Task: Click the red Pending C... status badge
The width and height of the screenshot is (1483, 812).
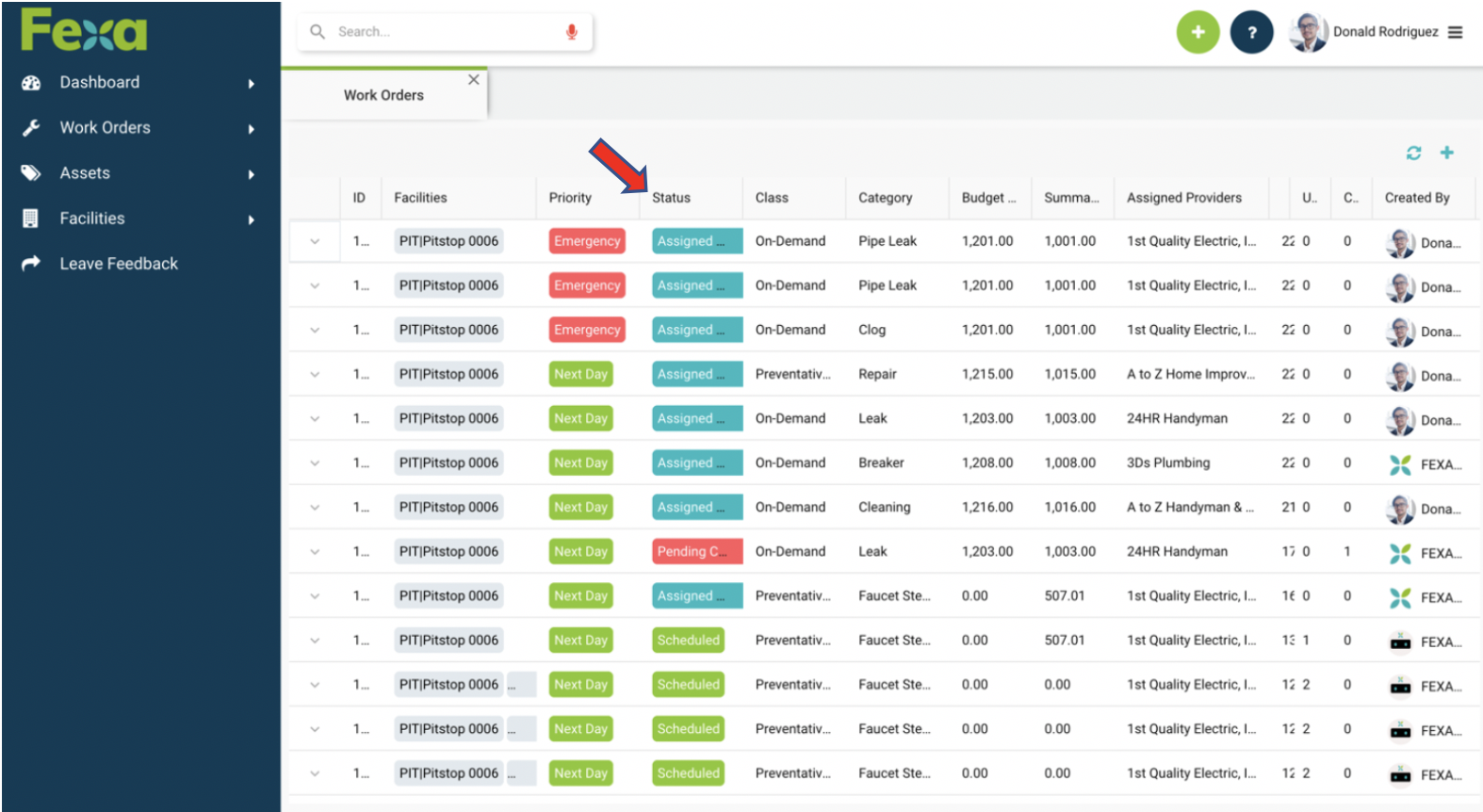Action: (x=697, y=551)
